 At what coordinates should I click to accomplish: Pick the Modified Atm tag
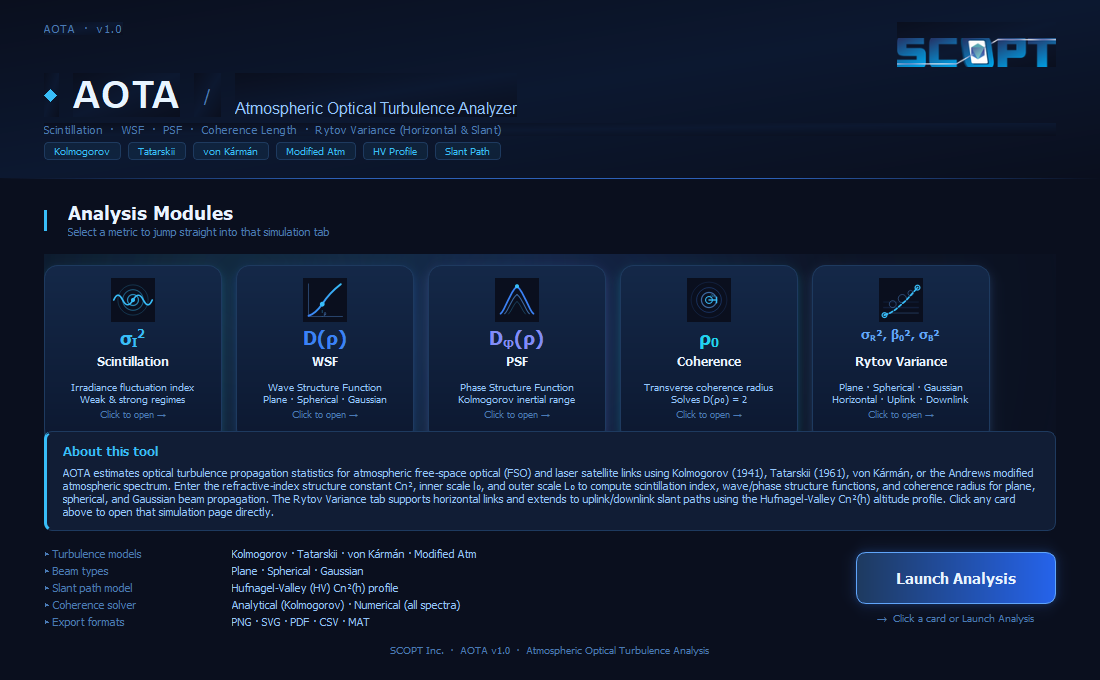(x=316, y=152)
